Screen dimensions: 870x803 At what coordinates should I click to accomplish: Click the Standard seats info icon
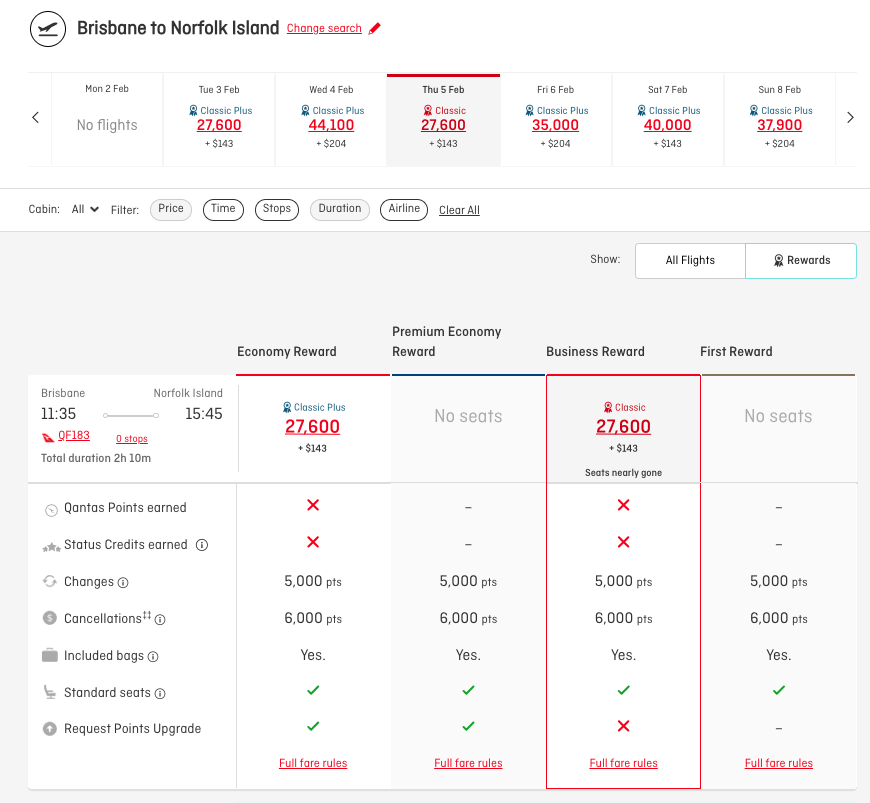pyautogui.click(x=160, y=693)
